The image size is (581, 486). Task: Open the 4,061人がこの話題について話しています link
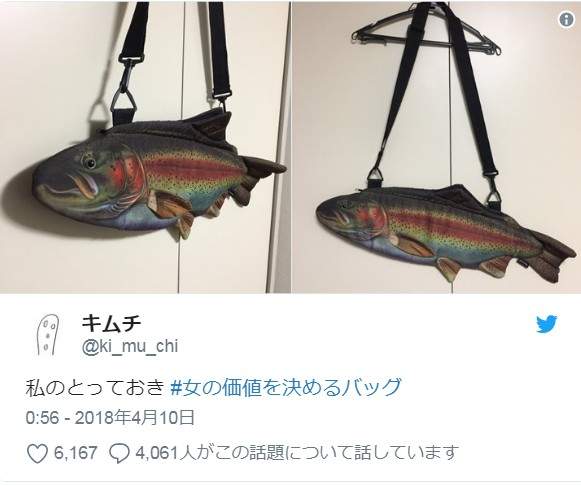pyautogui.click(x=297, y=453)
